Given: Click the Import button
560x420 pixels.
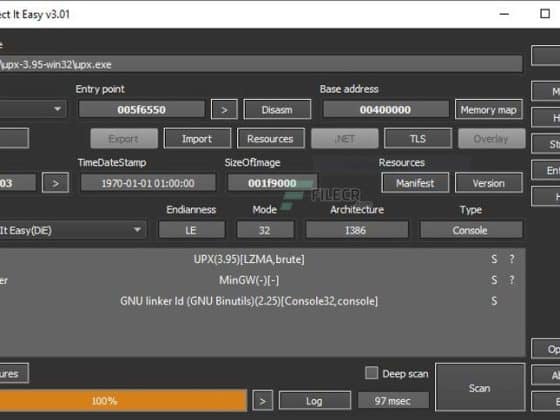Looking at the screenshot, I should (x=197, y=139).
